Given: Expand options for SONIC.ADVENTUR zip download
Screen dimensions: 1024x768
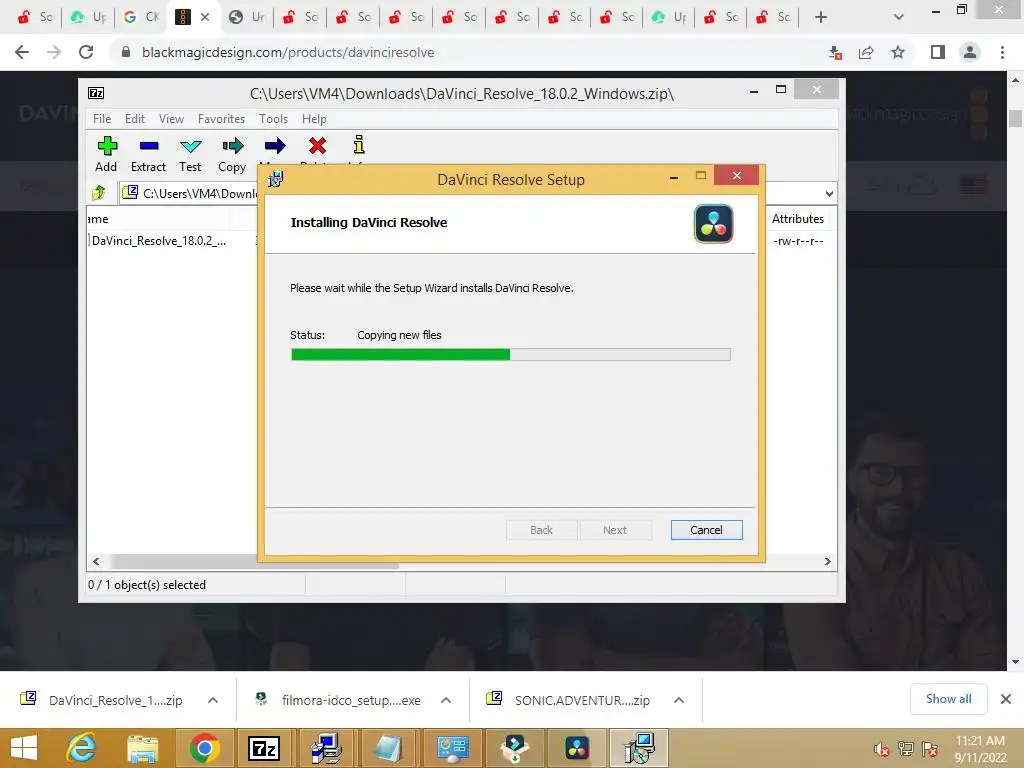Looking at the screenshot, I should click(x=679, y=700).
